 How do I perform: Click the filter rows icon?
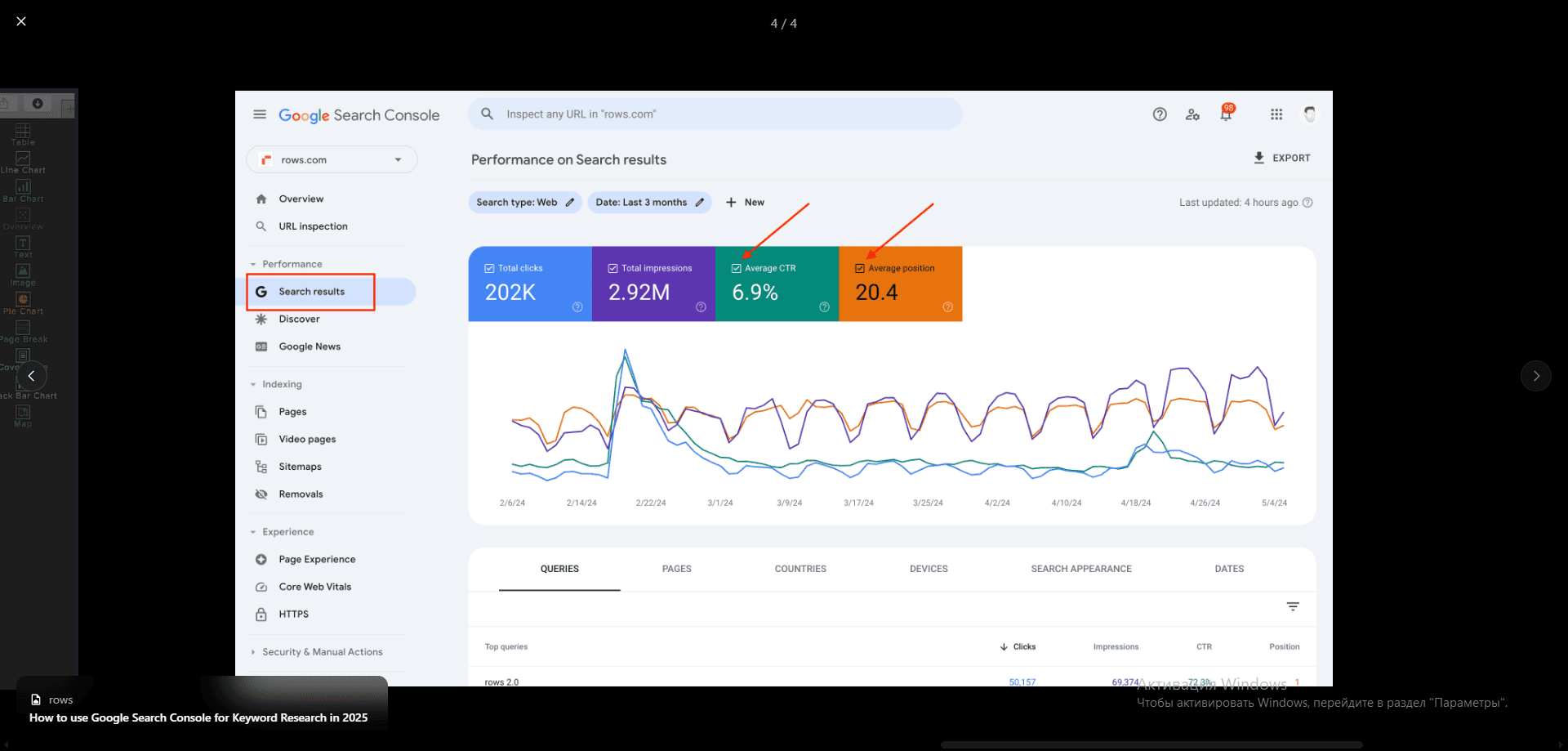tap(1293, 606)
